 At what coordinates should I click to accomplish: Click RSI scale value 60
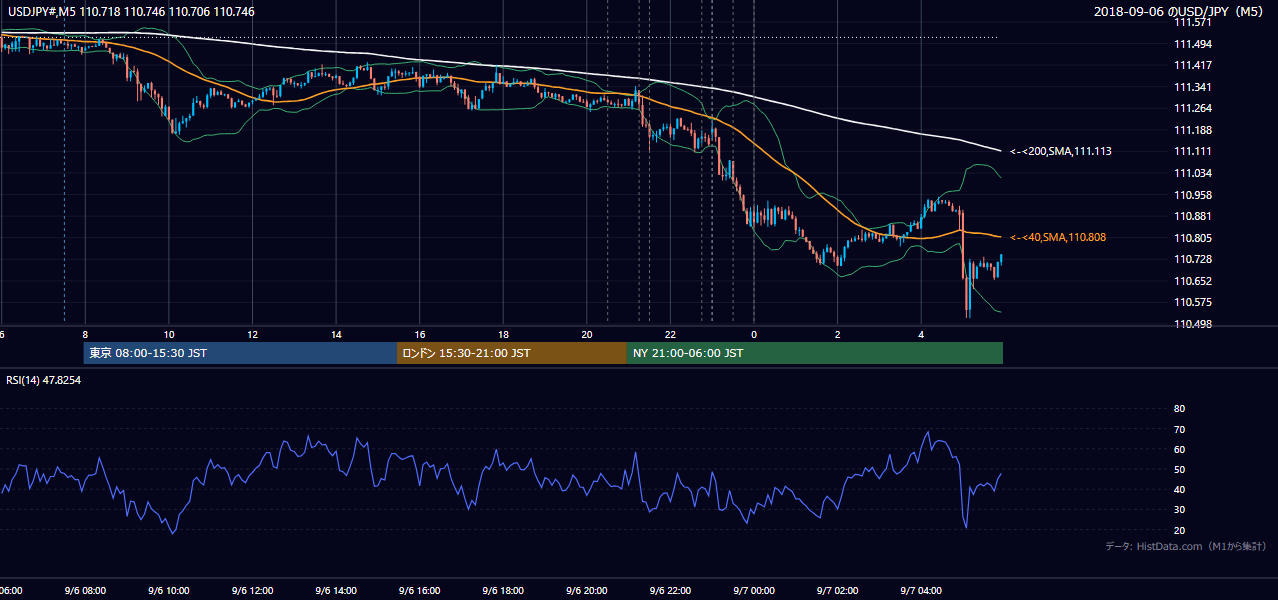click(x=1179, y=449)
